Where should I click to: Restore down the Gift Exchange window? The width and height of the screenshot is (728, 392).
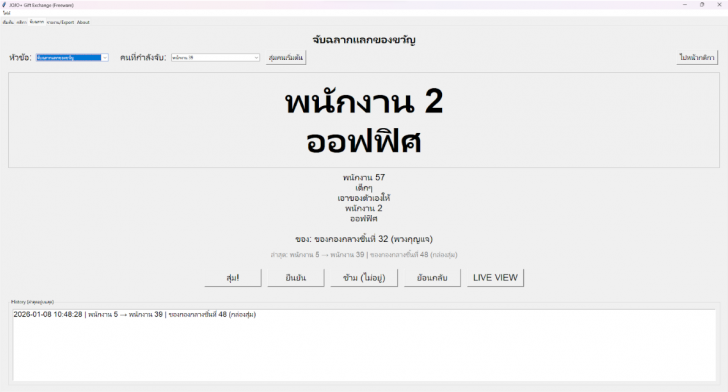[x=702, y=5]
